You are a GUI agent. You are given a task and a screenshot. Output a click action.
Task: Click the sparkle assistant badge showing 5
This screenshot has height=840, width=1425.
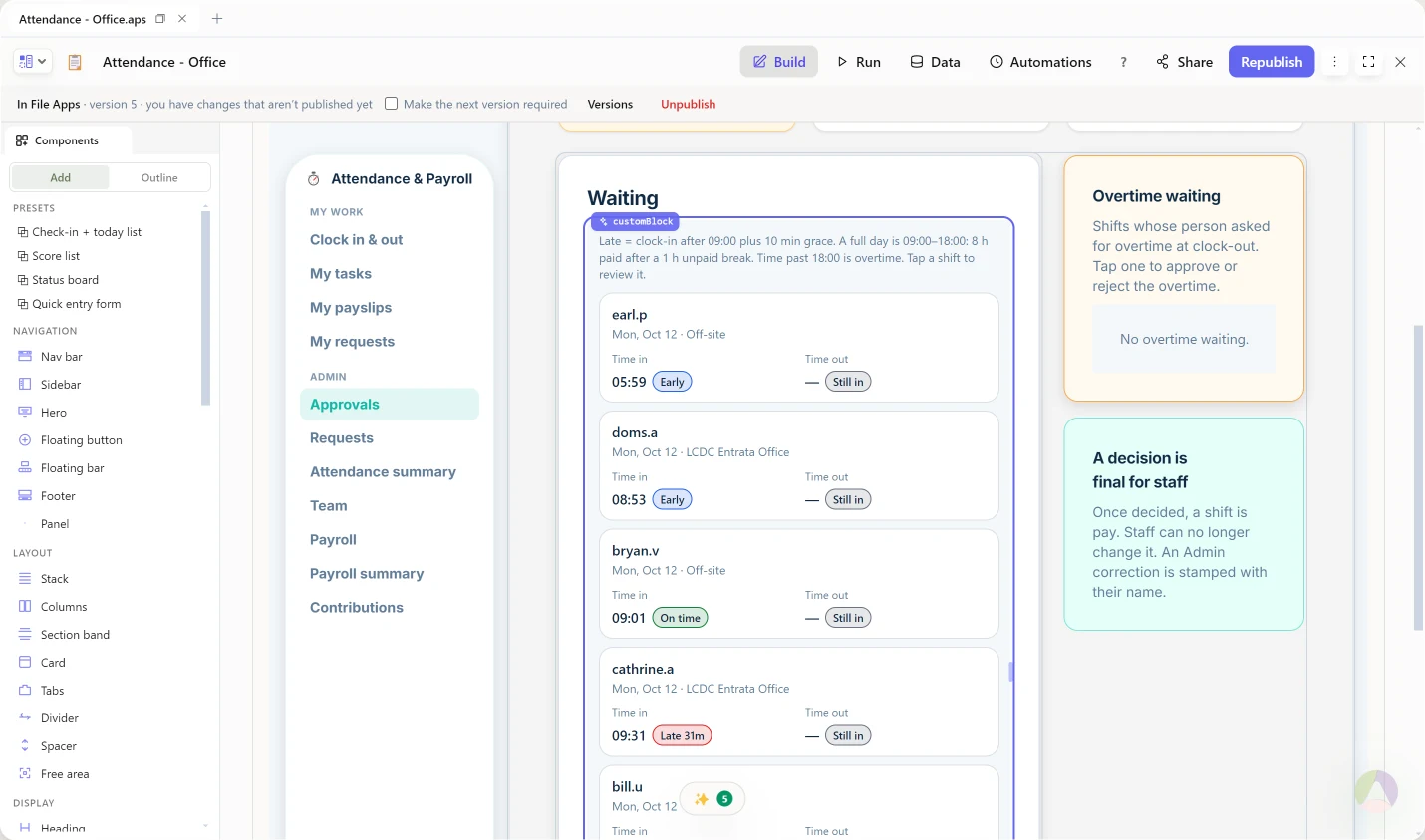(712, 799)
